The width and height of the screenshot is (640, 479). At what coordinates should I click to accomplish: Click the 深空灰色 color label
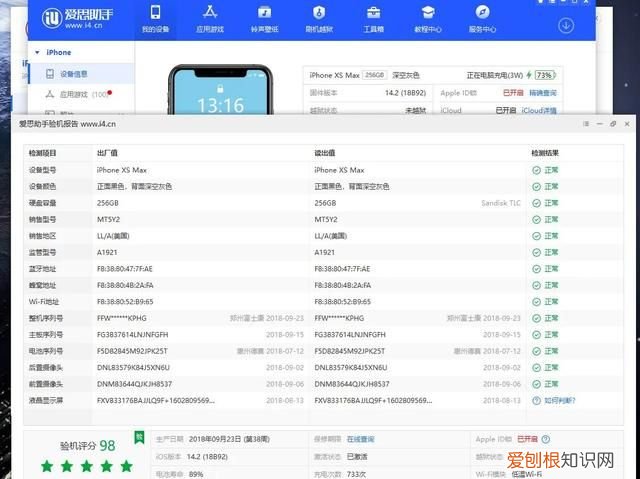coord(406,75)
